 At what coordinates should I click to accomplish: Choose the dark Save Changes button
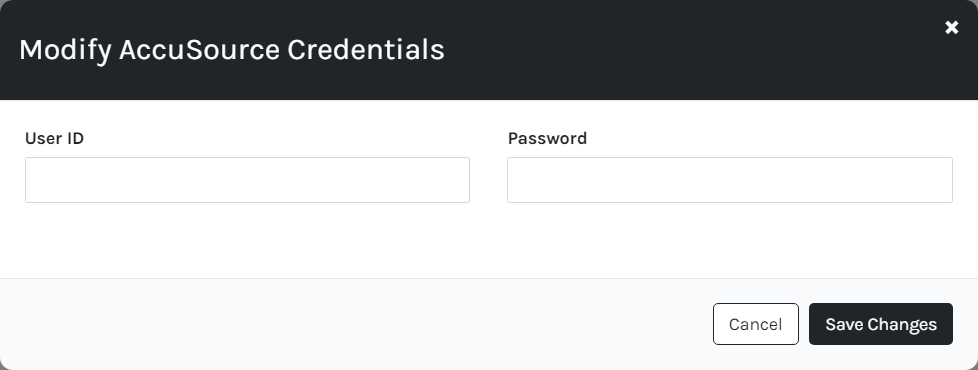(881, 324)
